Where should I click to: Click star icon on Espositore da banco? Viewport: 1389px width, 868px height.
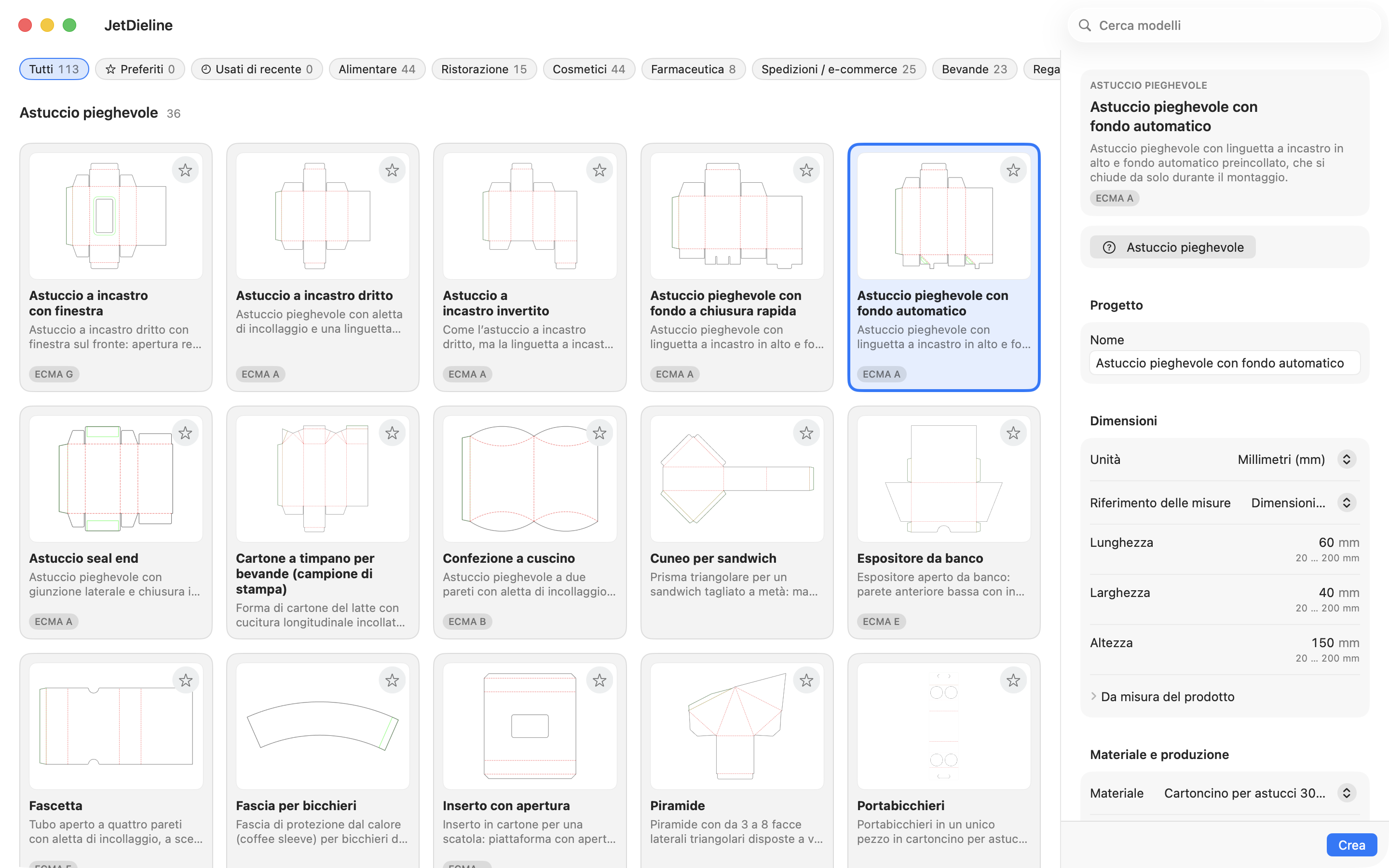click(1013, 433)
